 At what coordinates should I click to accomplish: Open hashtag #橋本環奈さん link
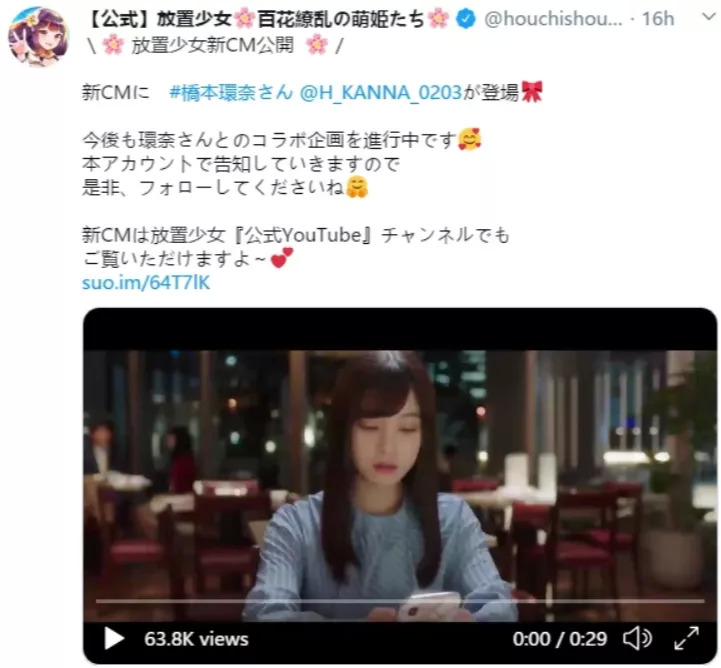pos(231,92)
